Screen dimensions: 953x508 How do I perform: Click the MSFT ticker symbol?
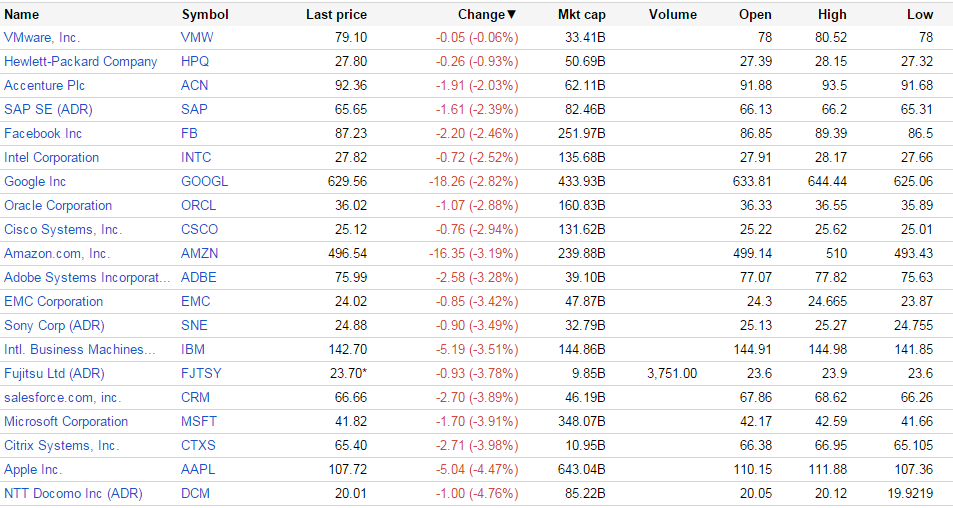point(198,421)
